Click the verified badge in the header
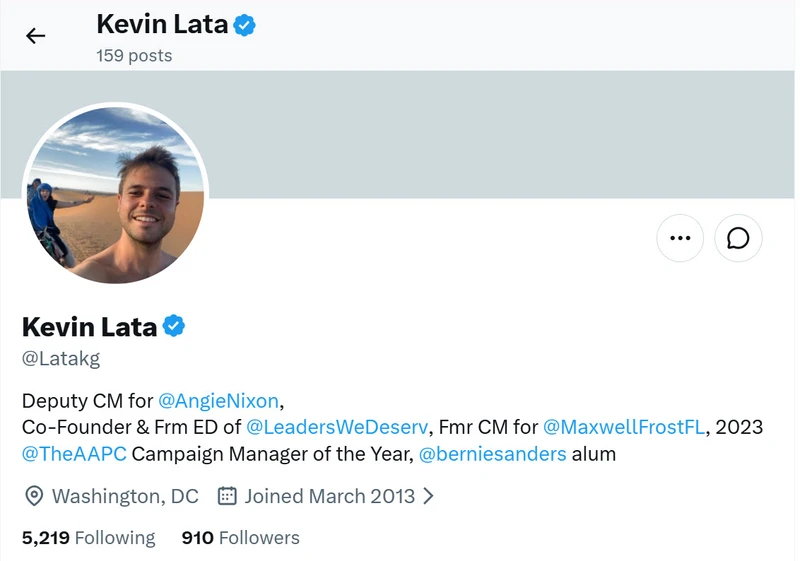This screenshot has height=561, width=800. click(x=244, y=25)
